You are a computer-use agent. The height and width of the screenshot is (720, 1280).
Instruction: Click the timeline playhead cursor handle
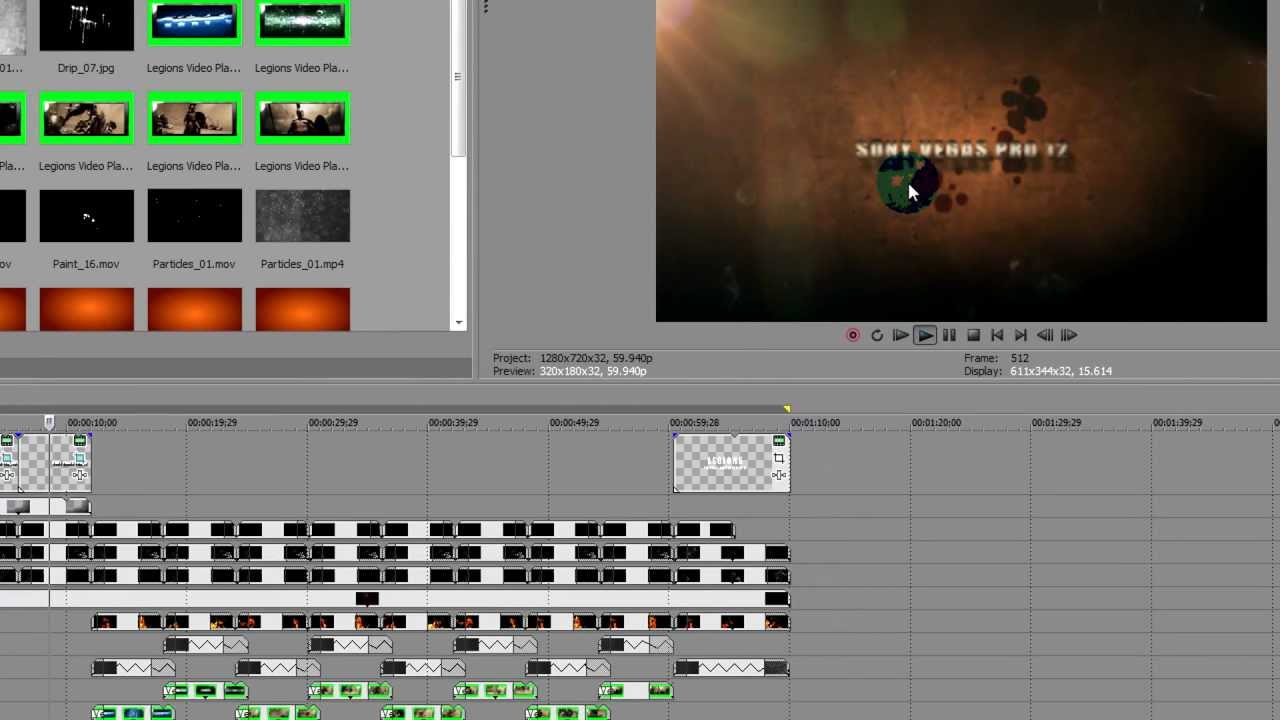49,422
